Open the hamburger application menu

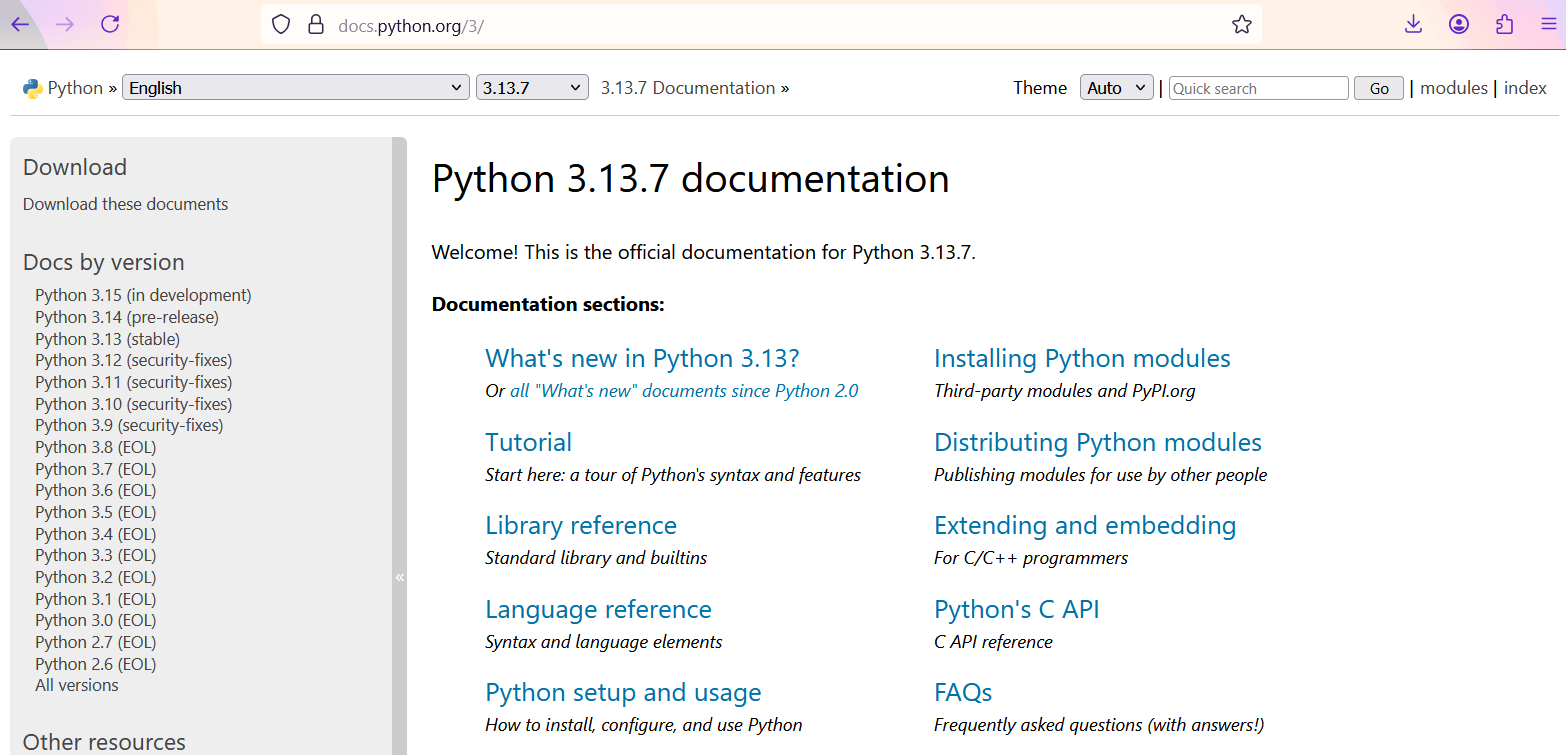[1549, 24]
